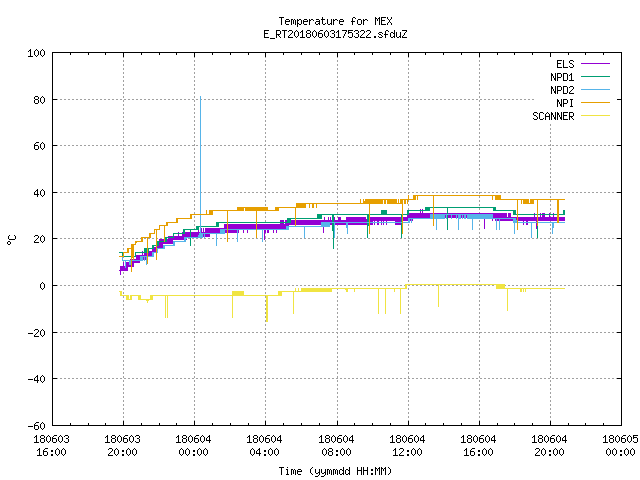Click the y-axis tick label 40

pos(39,193)
